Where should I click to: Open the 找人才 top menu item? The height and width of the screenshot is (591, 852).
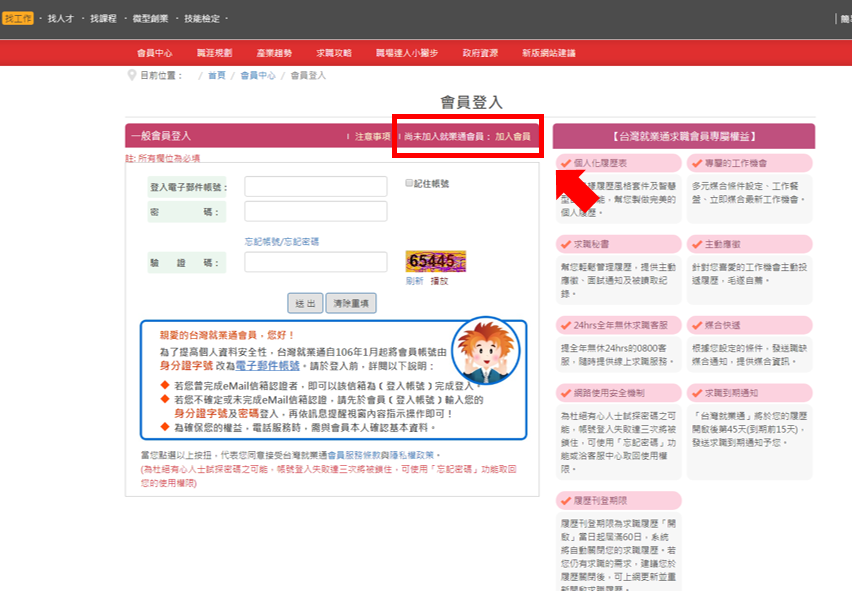[x=60, y=18]
